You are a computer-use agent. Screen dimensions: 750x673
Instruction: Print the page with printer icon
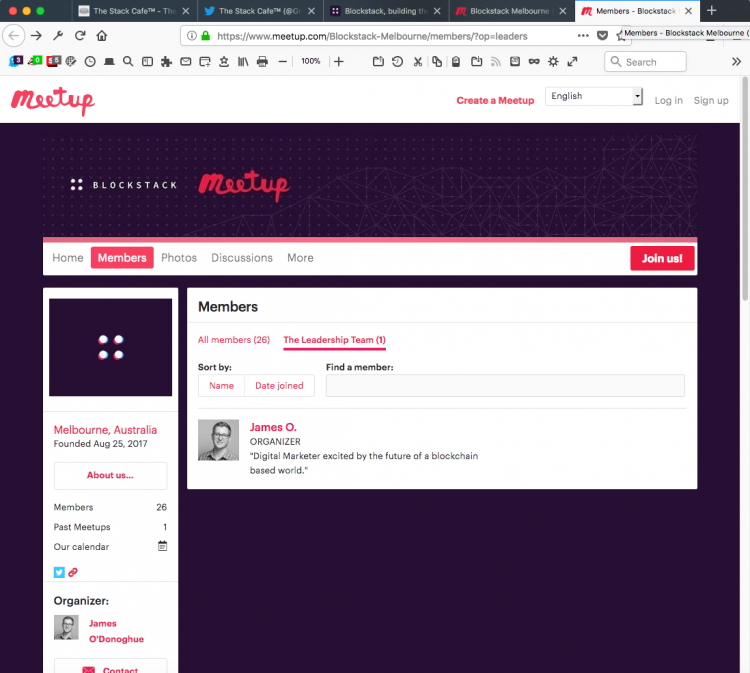pyautogui.click(x=262, y=61)
